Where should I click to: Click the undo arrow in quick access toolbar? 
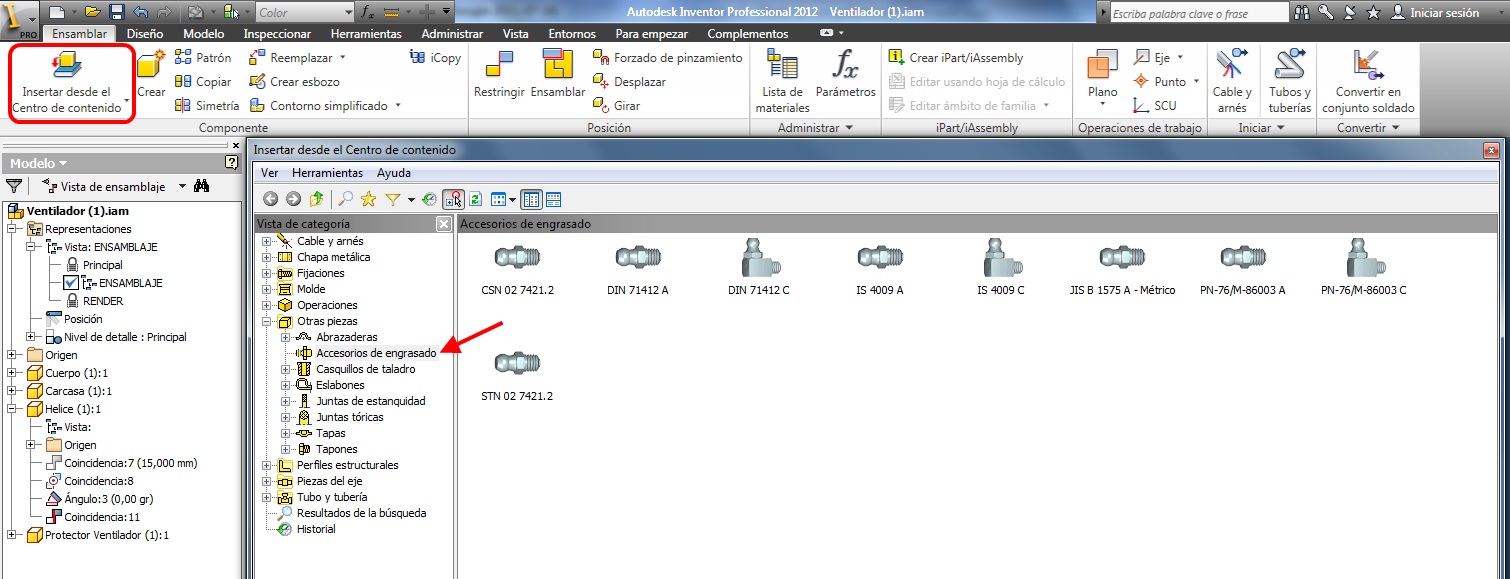pyautogui.click(x=140, y=13)
